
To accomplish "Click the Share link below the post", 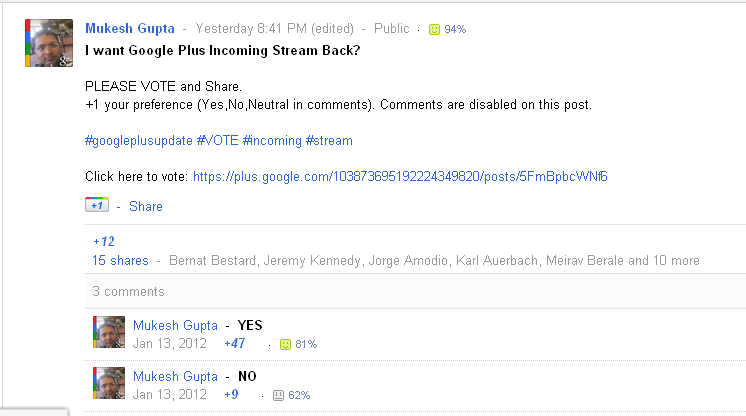I will point(145,207).
